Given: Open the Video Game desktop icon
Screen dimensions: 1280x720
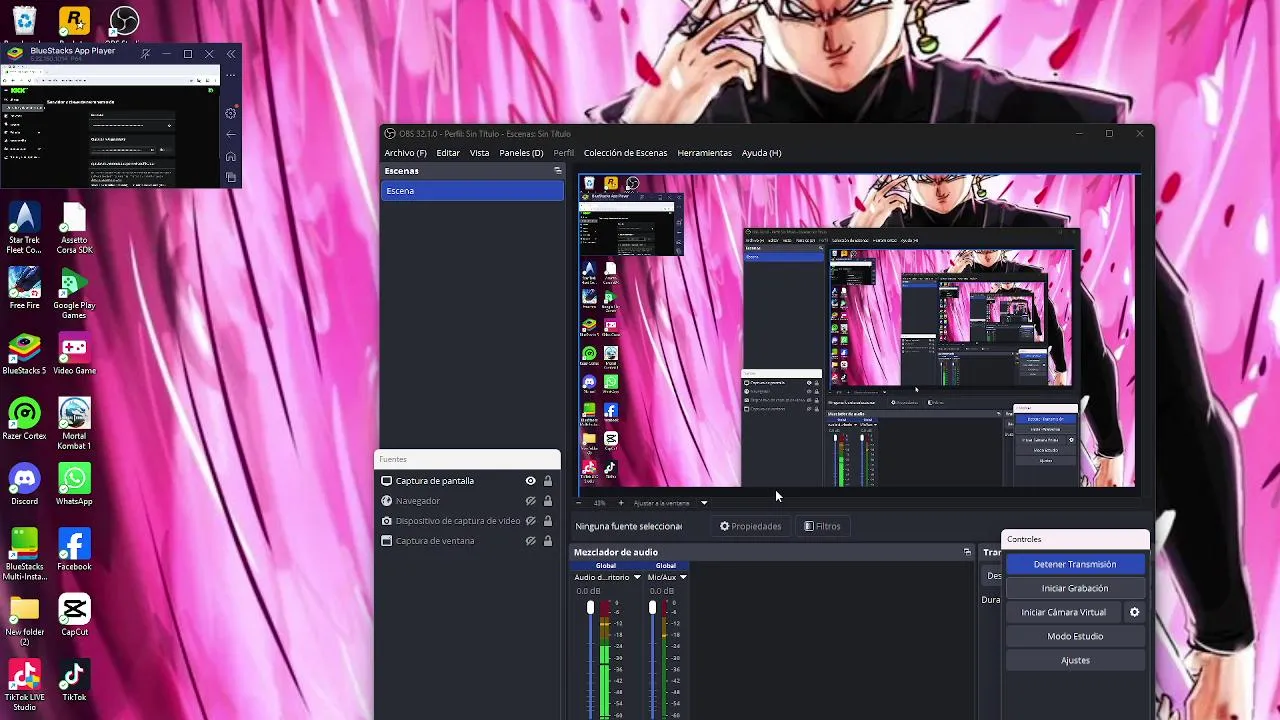Looking at the screenshot, I should pos(74,355).
